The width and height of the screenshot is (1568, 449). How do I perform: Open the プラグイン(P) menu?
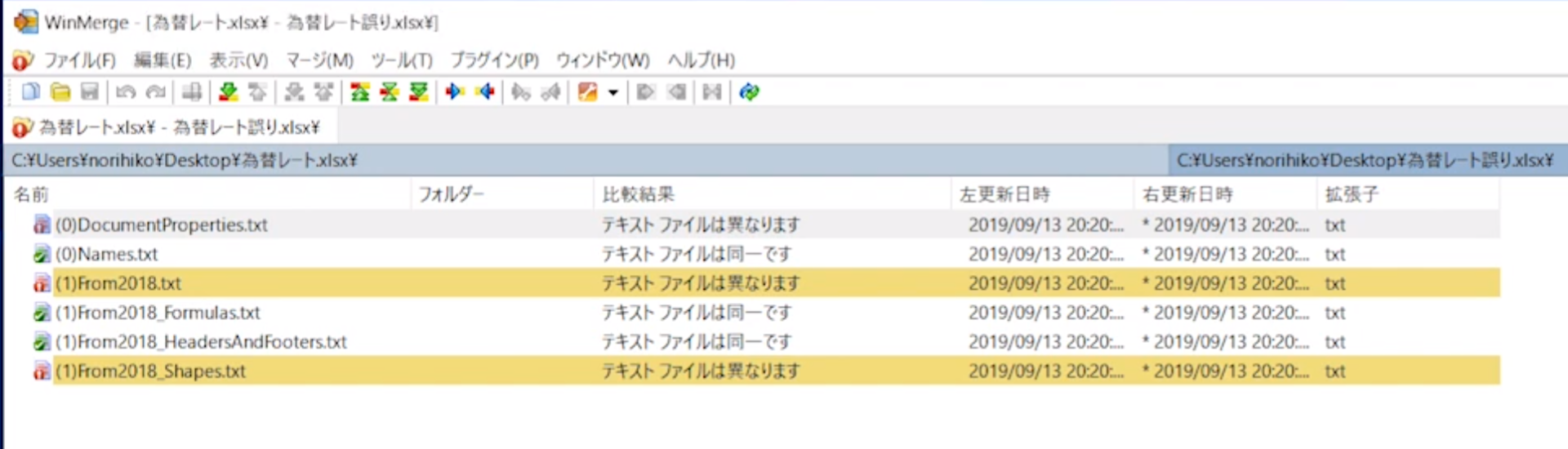point(494,60)
